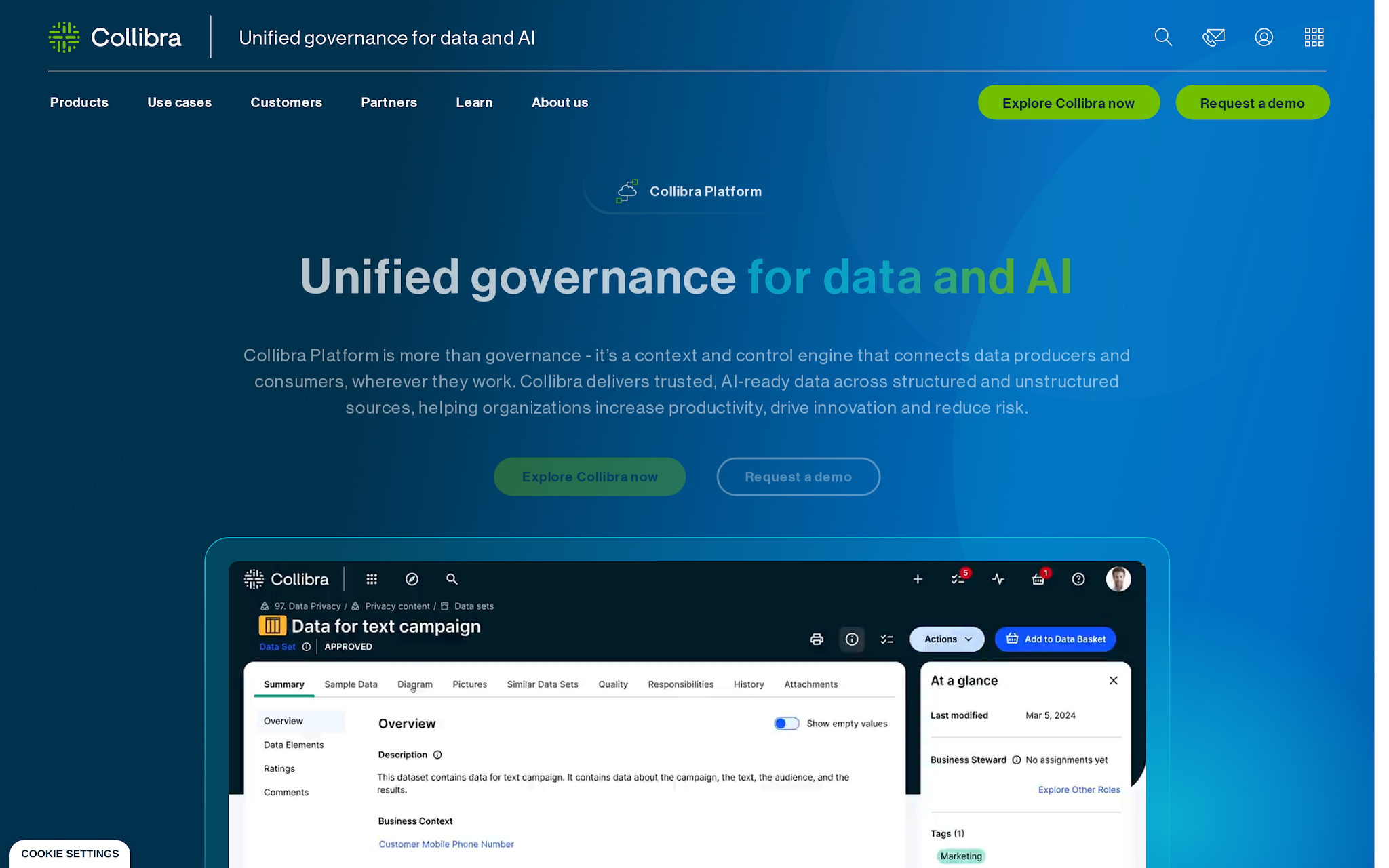1389x868 pixels.
Task: Click 97. Data Privacy breadcrumb
Action: (x=307, y=606)
